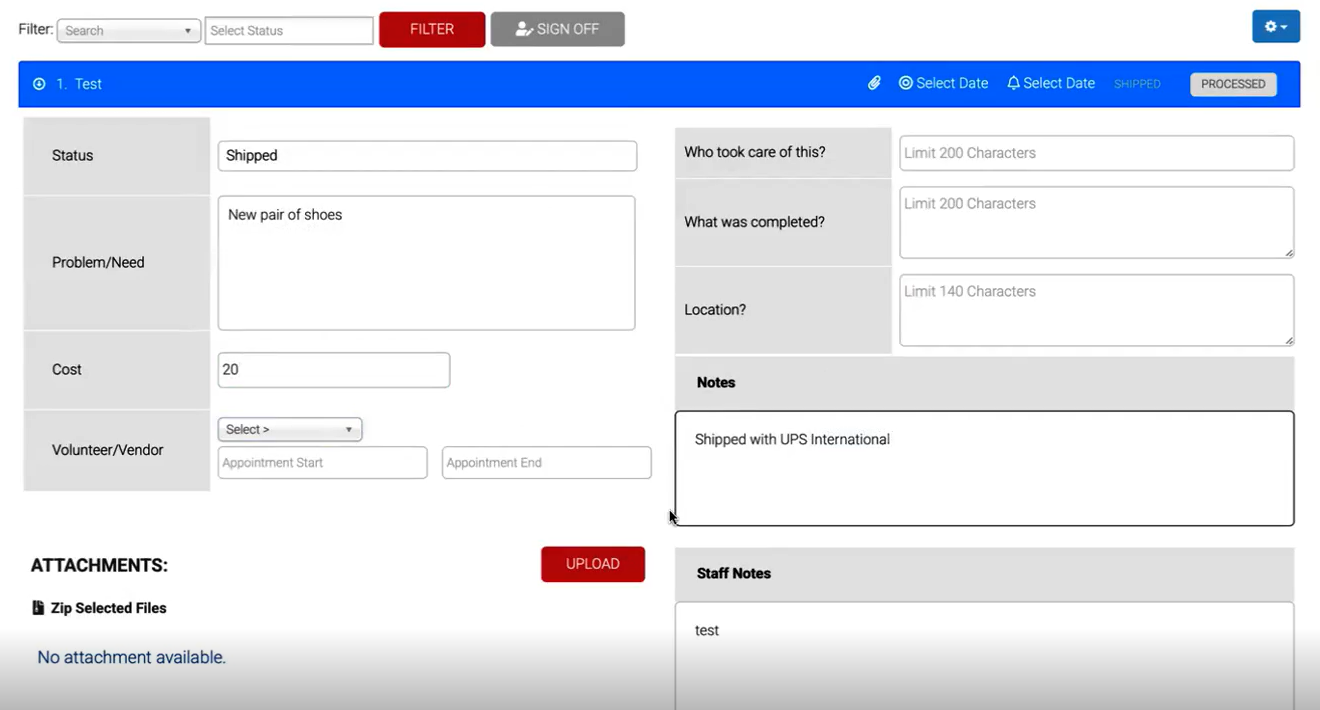
Task: Open the Search filter dropdown
Action: click(129, 31)
